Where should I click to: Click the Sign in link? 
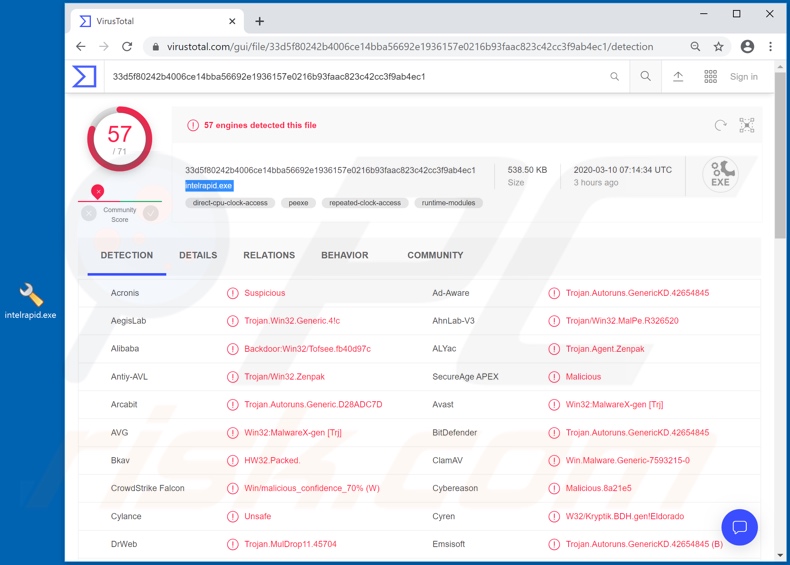point(744,77)
